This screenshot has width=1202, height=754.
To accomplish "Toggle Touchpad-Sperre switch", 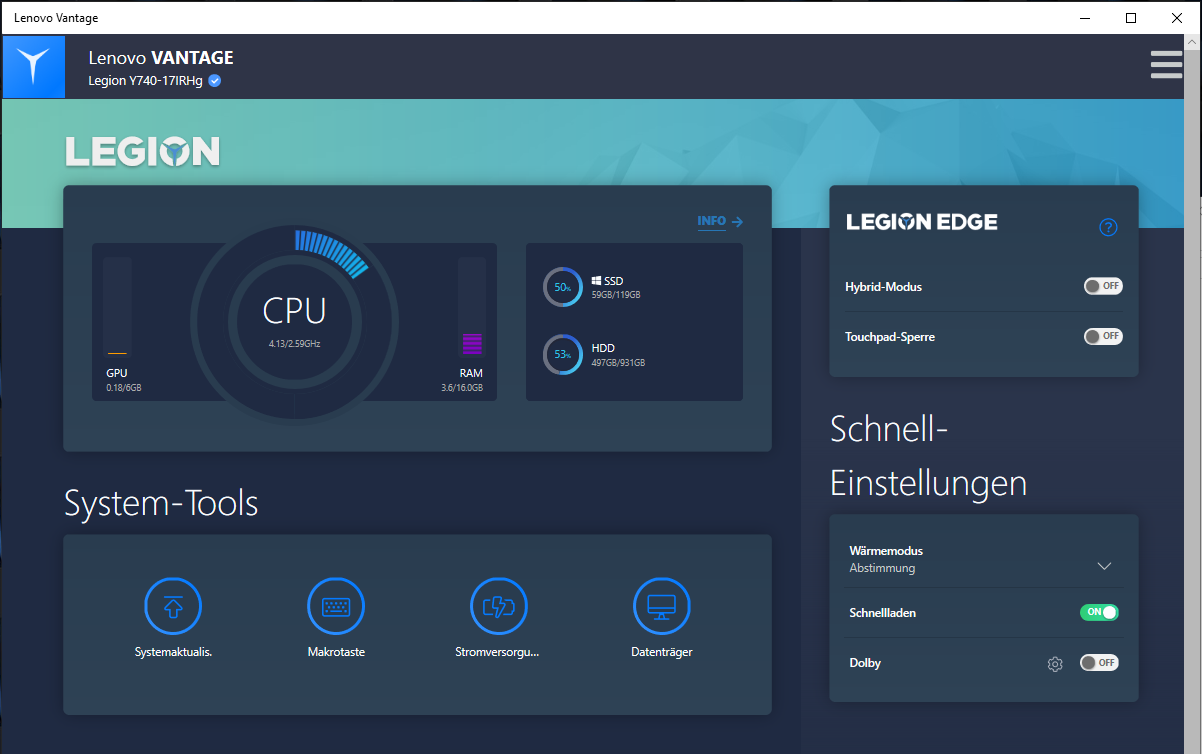I will [1103, 336].
